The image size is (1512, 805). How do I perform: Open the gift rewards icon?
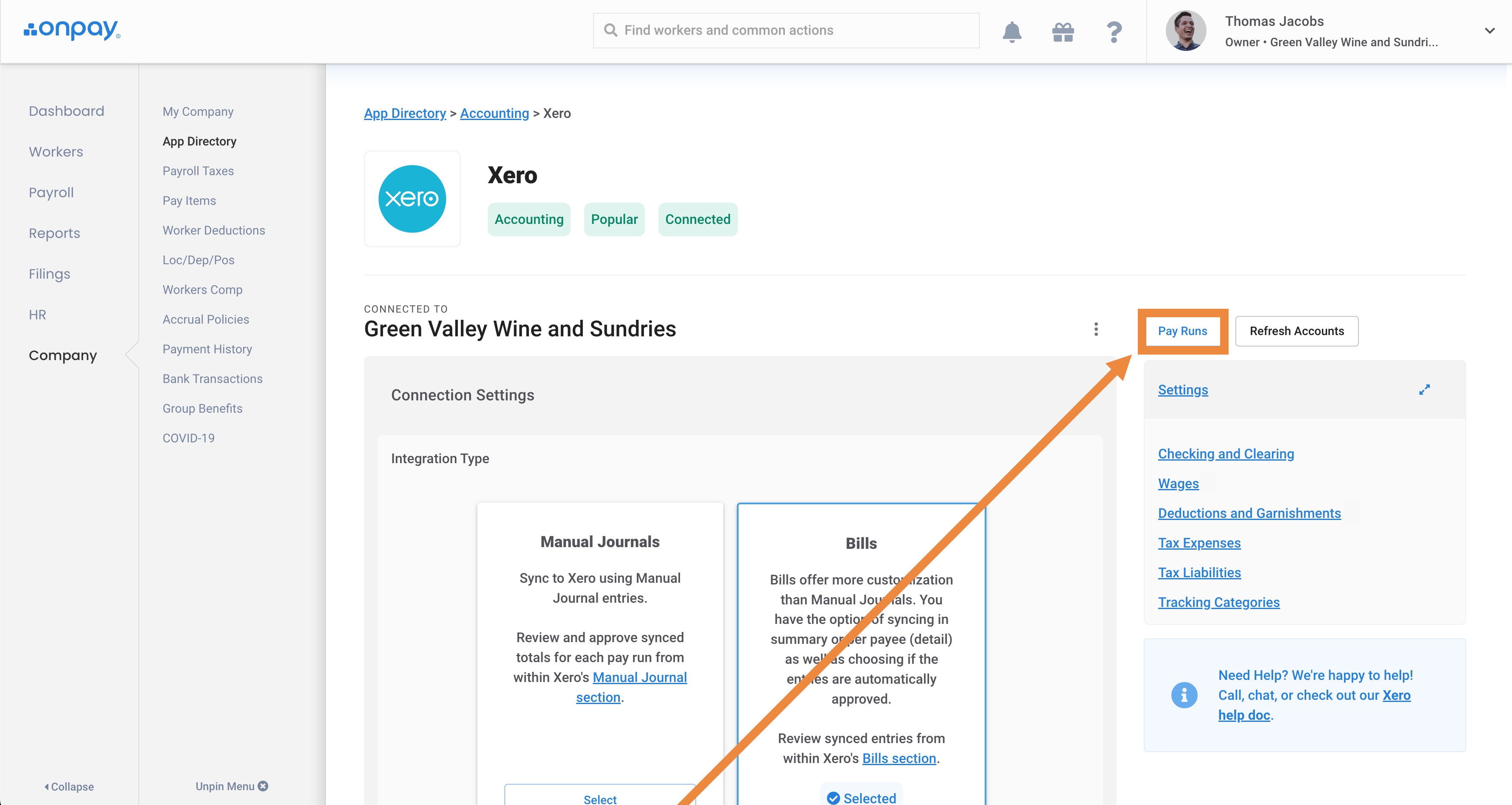1063,32
